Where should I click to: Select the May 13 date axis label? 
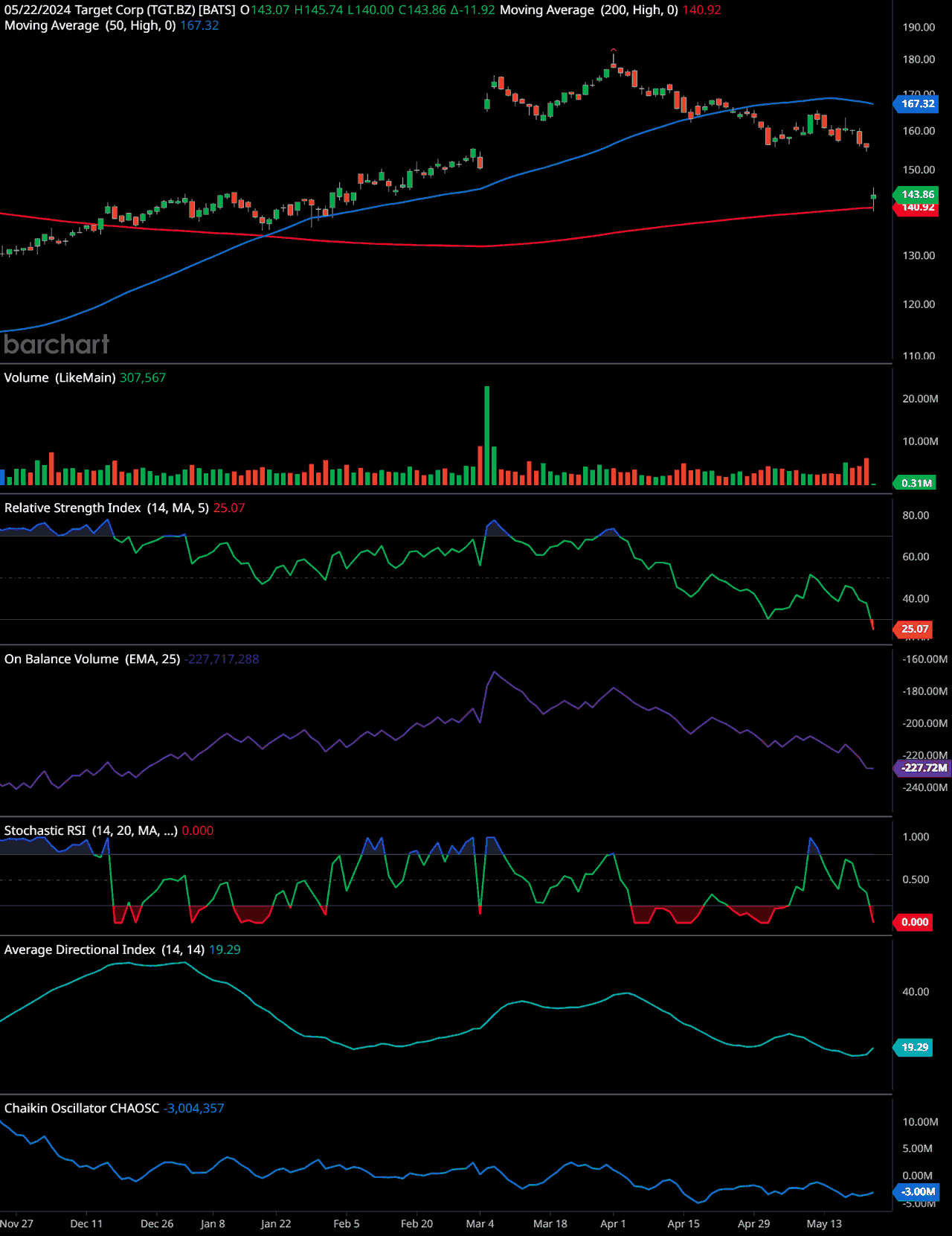pyautogui.click(x=824, y=1223)
